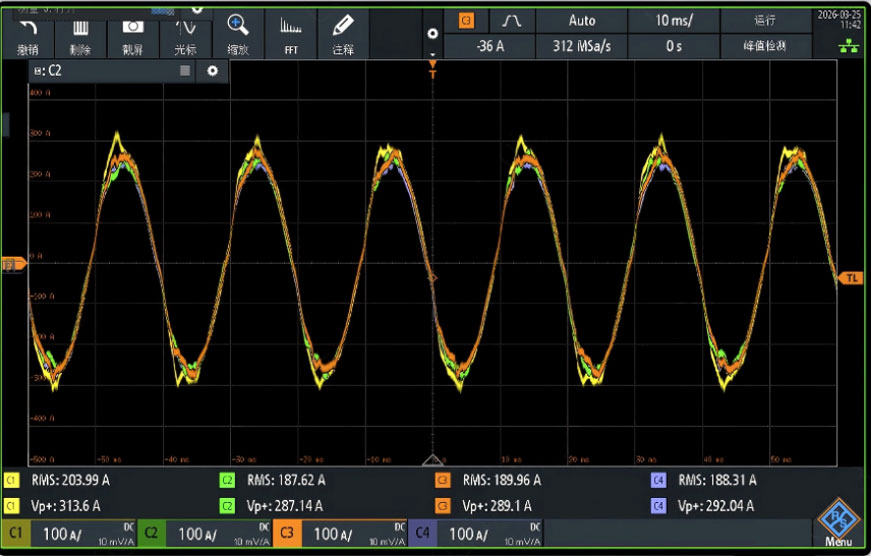Click the white zero-time triangle at grid bottom
Screen dimensions: 871x556
click(x=432, y=460)
